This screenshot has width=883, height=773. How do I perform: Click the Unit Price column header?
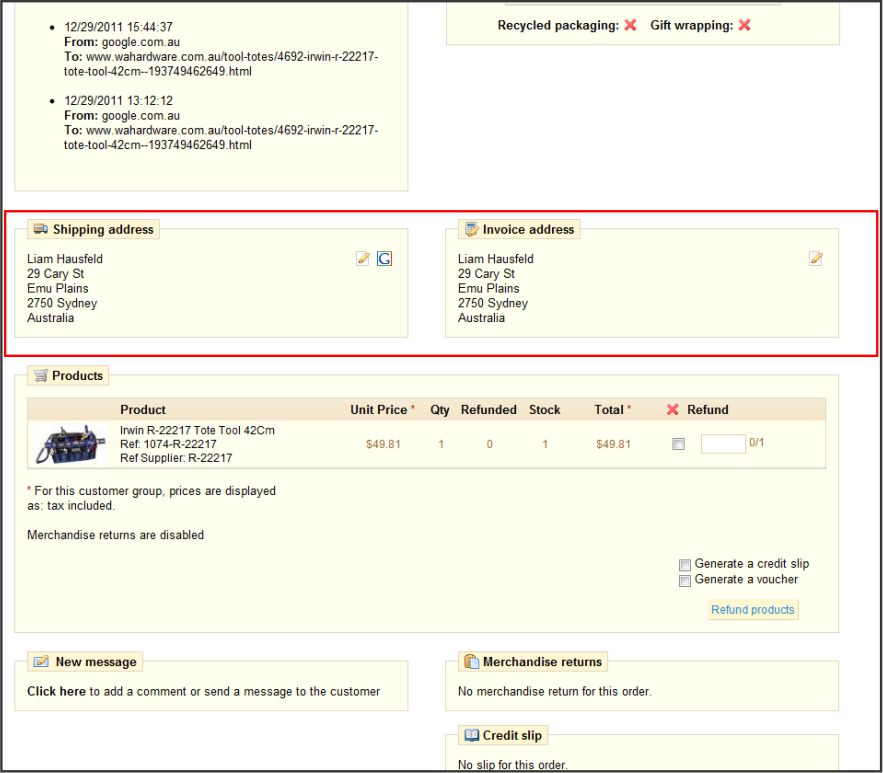pyautogui.click(x=378, y=409)
